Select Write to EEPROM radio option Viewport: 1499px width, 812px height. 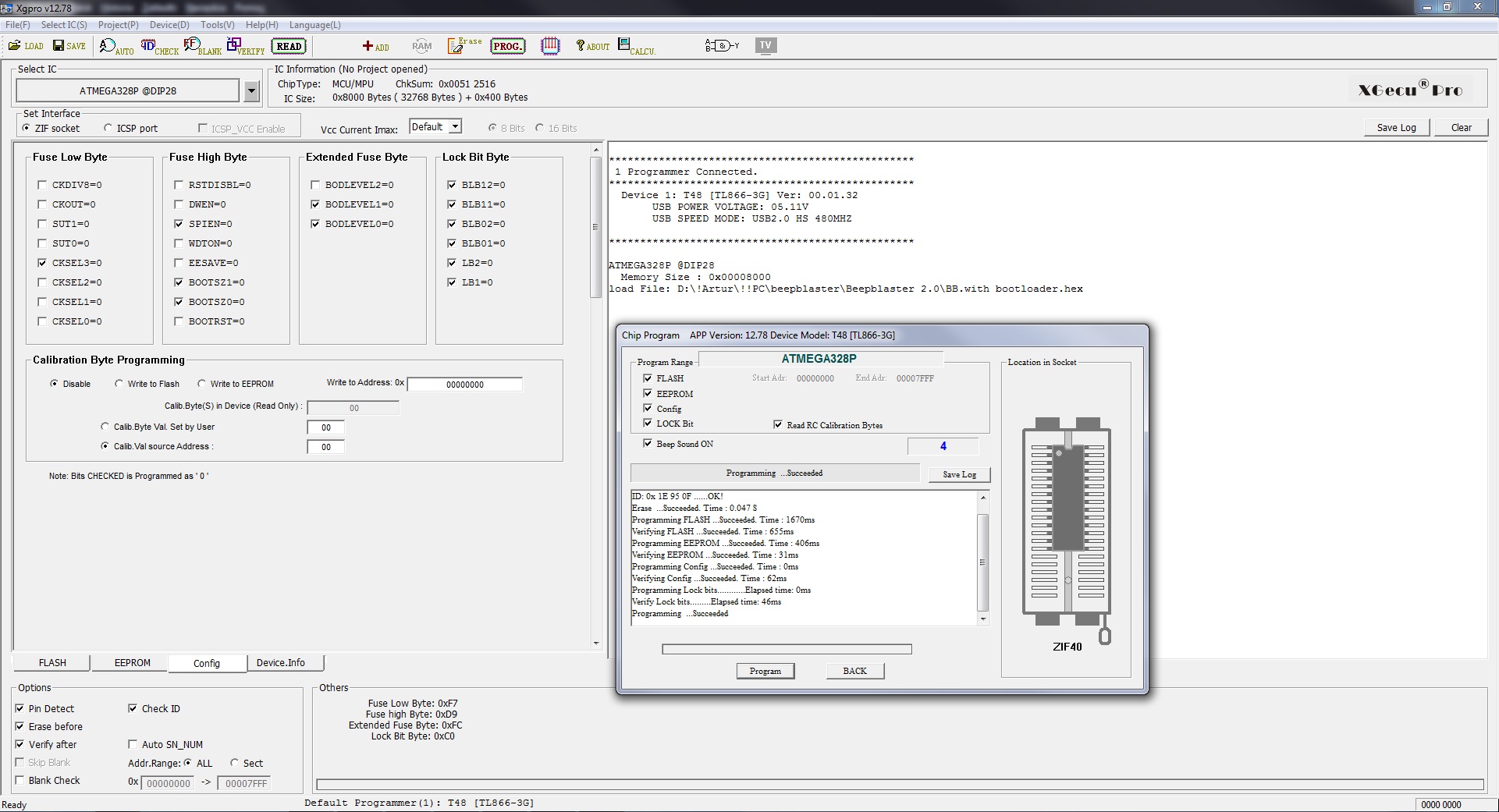point(201,384)
